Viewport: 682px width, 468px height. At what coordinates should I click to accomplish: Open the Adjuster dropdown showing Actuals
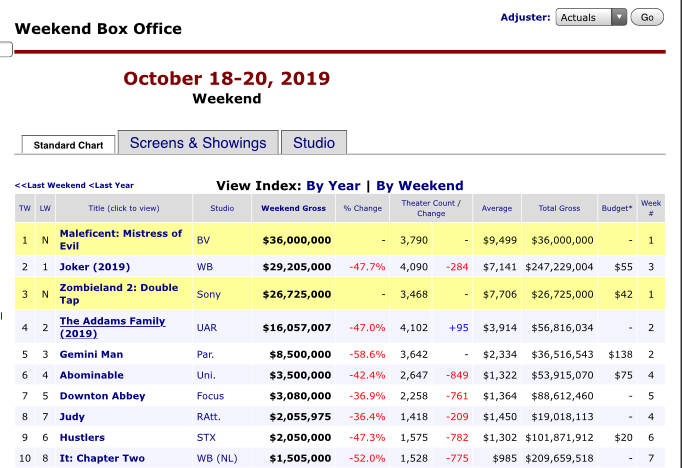(591, 18)
